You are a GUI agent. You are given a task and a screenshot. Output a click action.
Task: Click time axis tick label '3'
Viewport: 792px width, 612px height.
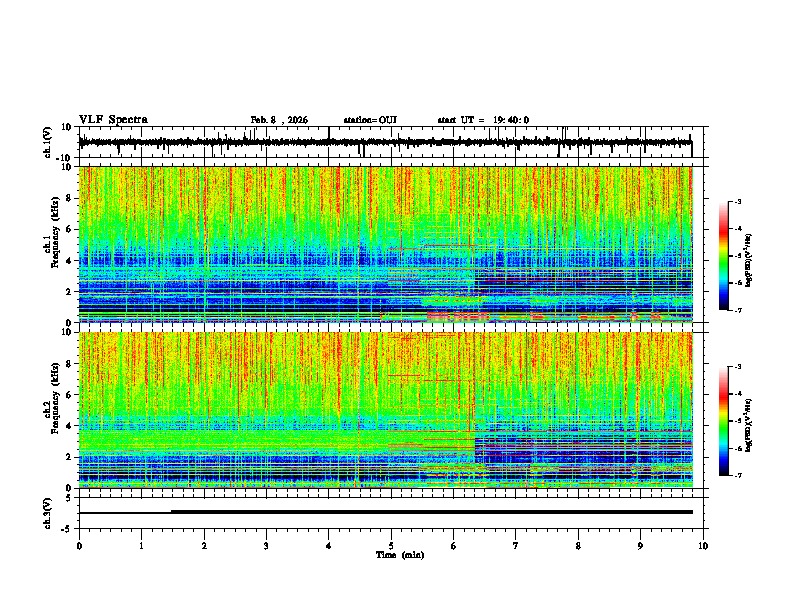266,546
